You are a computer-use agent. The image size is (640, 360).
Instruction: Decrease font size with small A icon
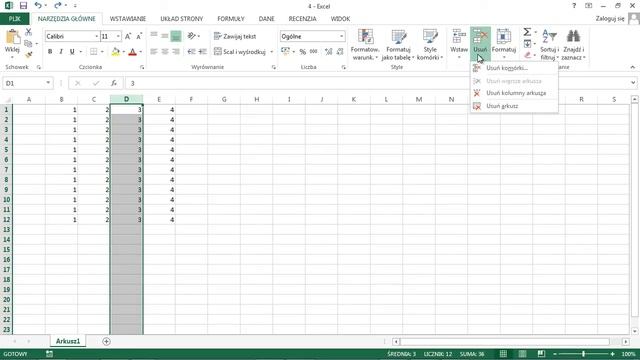click(x=139, y=36)
